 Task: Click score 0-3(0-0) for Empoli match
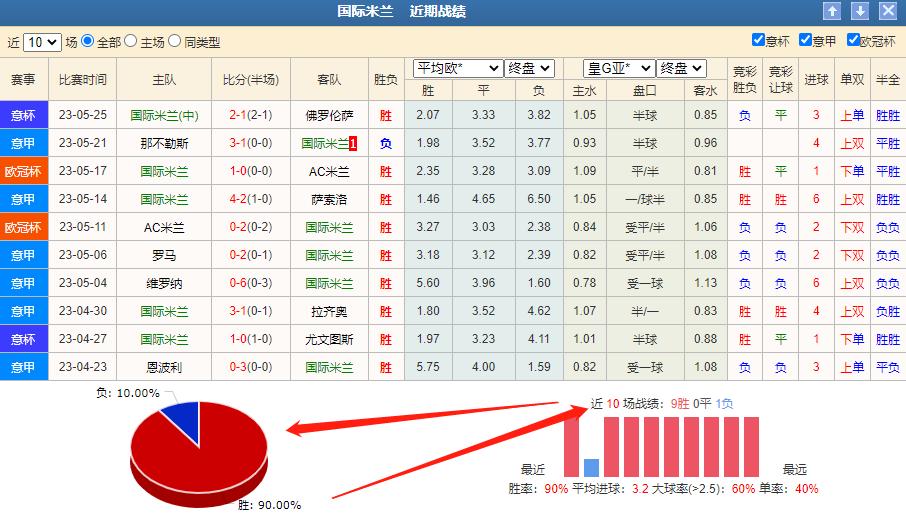(251, 367)
